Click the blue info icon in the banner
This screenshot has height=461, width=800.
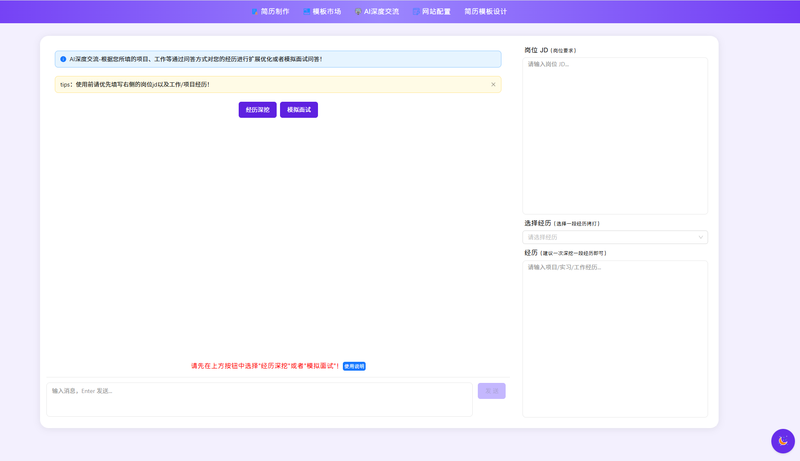pyautogui.click(x=63, y=59)
